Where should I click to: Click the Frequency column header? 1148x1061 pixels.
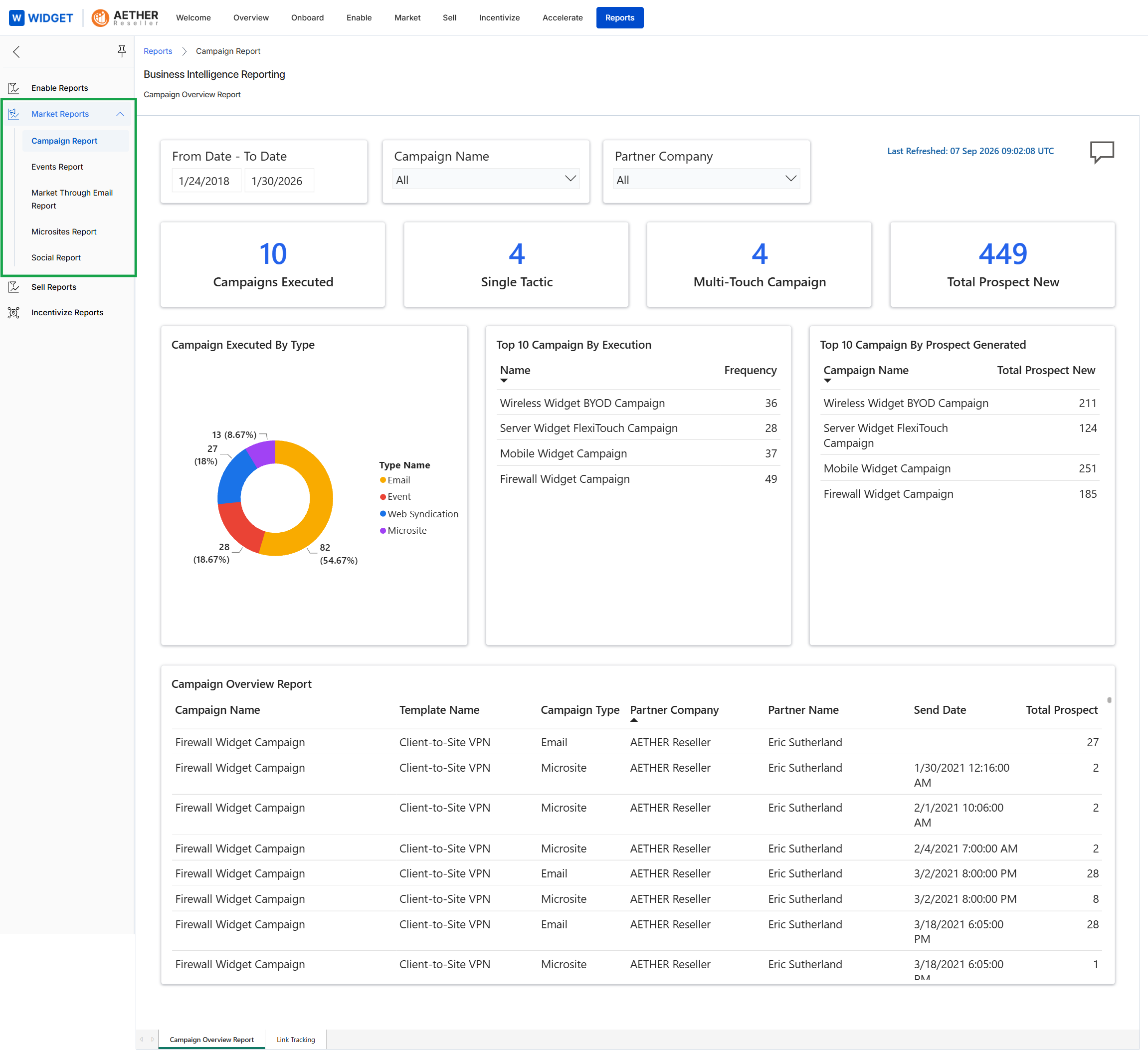pos(750,370)
